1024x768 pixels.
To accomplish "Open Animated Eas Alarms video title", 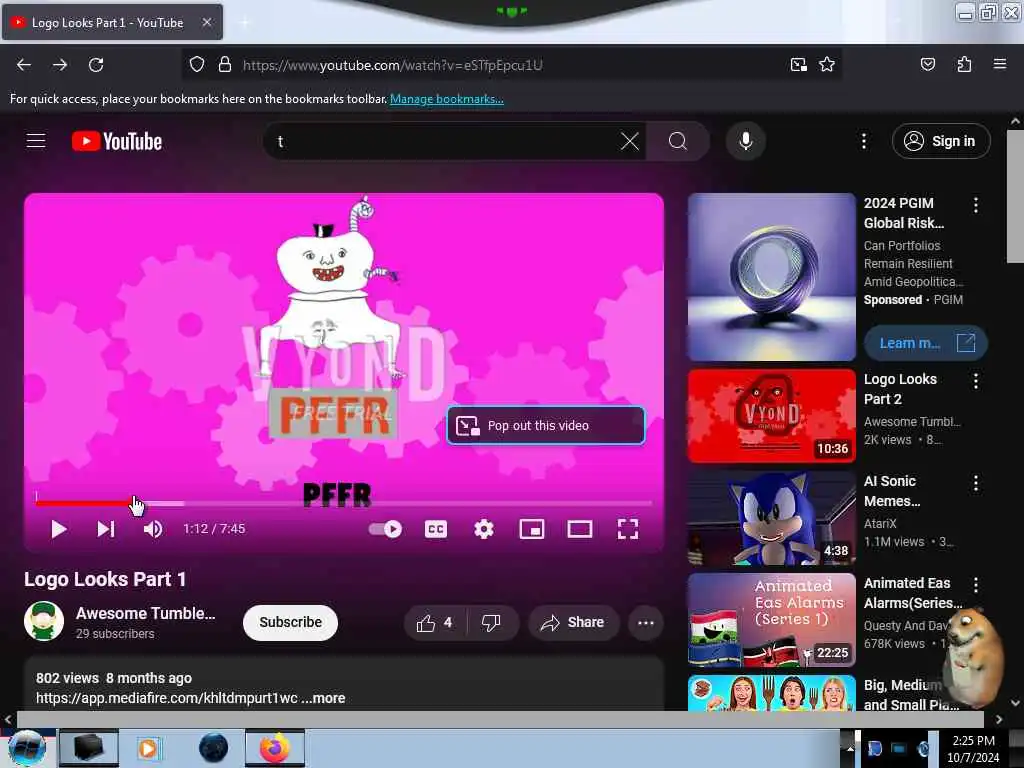I will (x=913, y=593).
